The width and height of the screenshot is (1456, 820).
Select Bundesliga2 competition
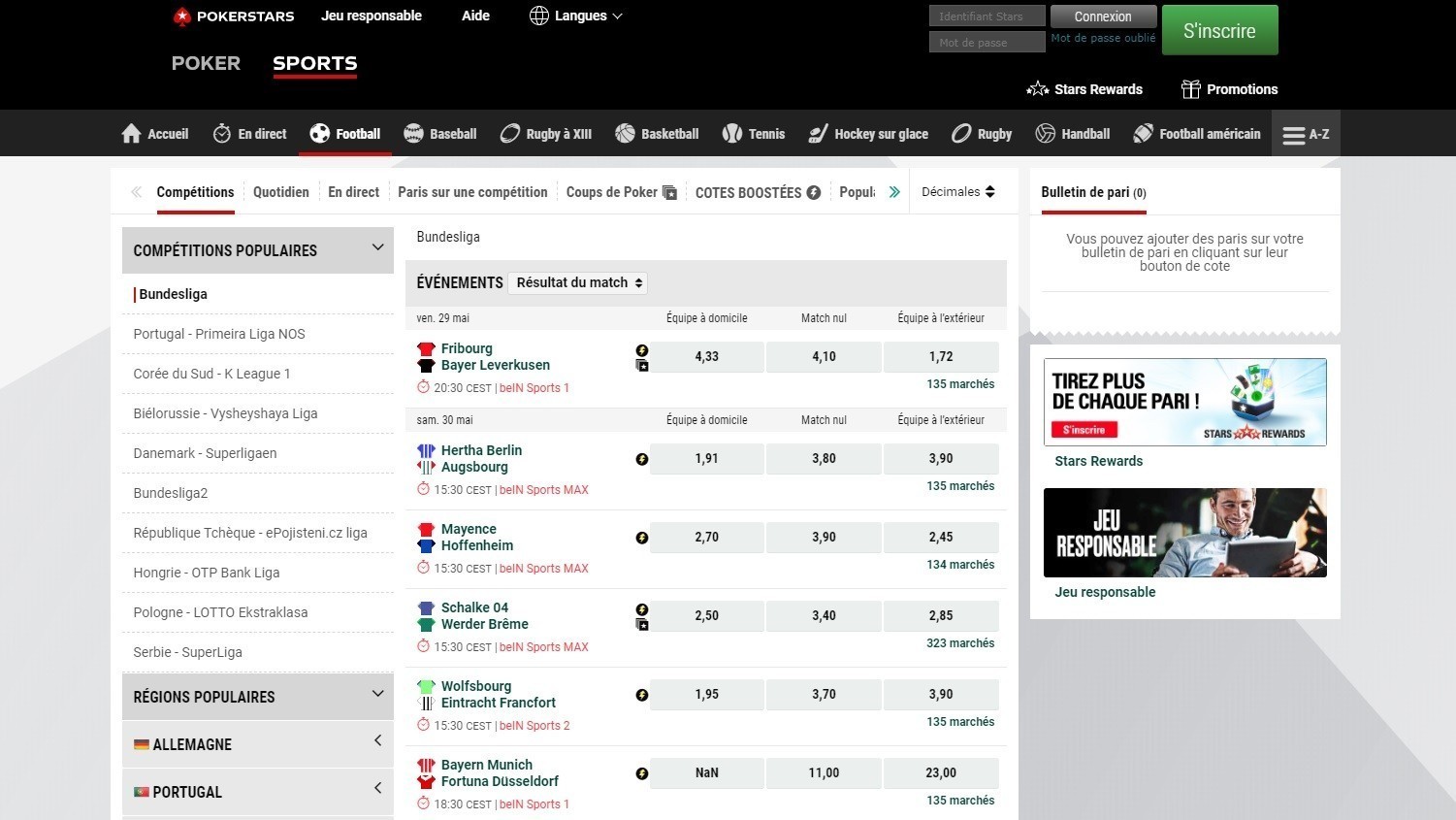click(171, 493)
